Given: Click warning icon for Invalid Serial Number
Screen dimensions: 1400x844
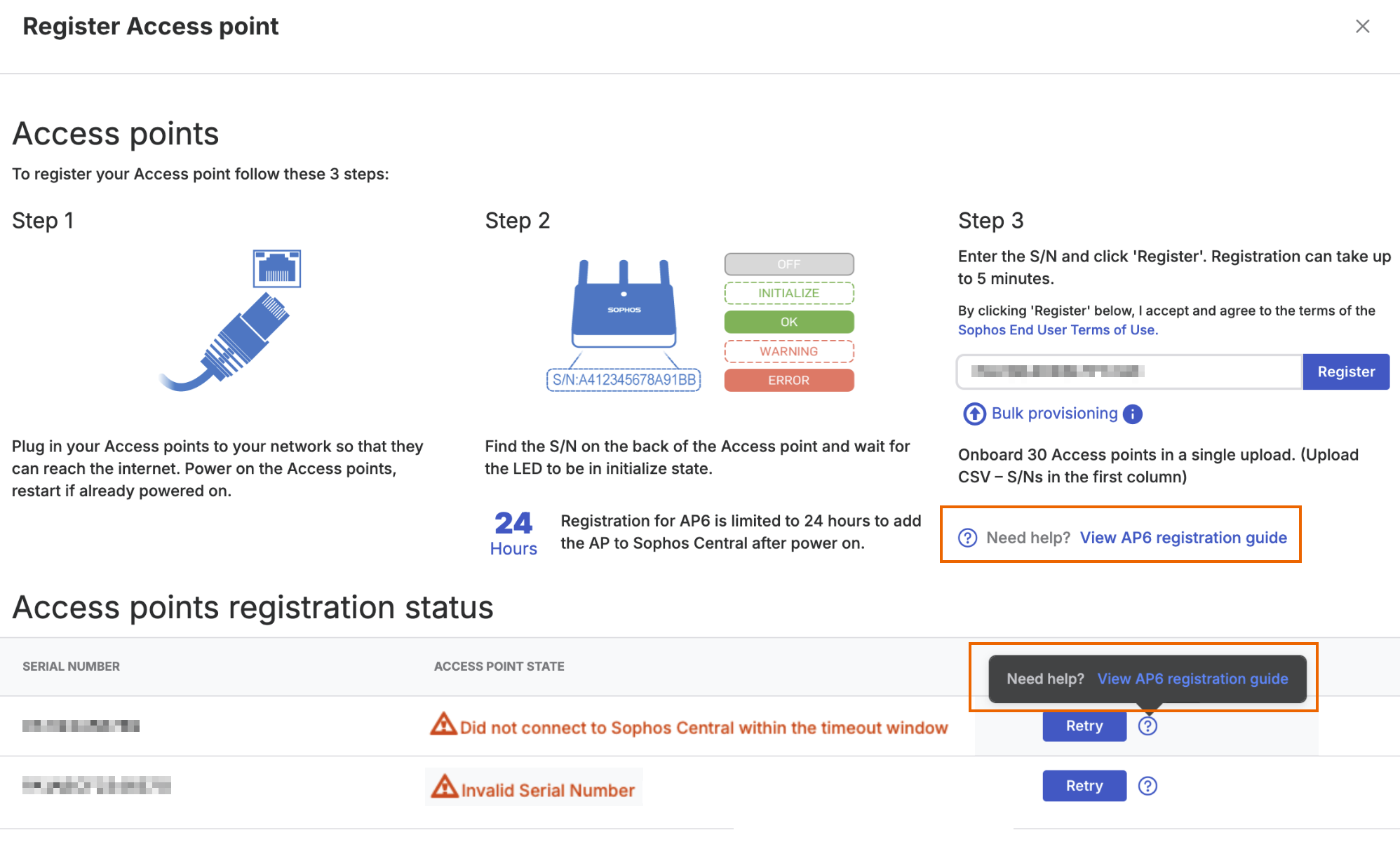Looking at the screenshot, I should click(x=445, y=787).
